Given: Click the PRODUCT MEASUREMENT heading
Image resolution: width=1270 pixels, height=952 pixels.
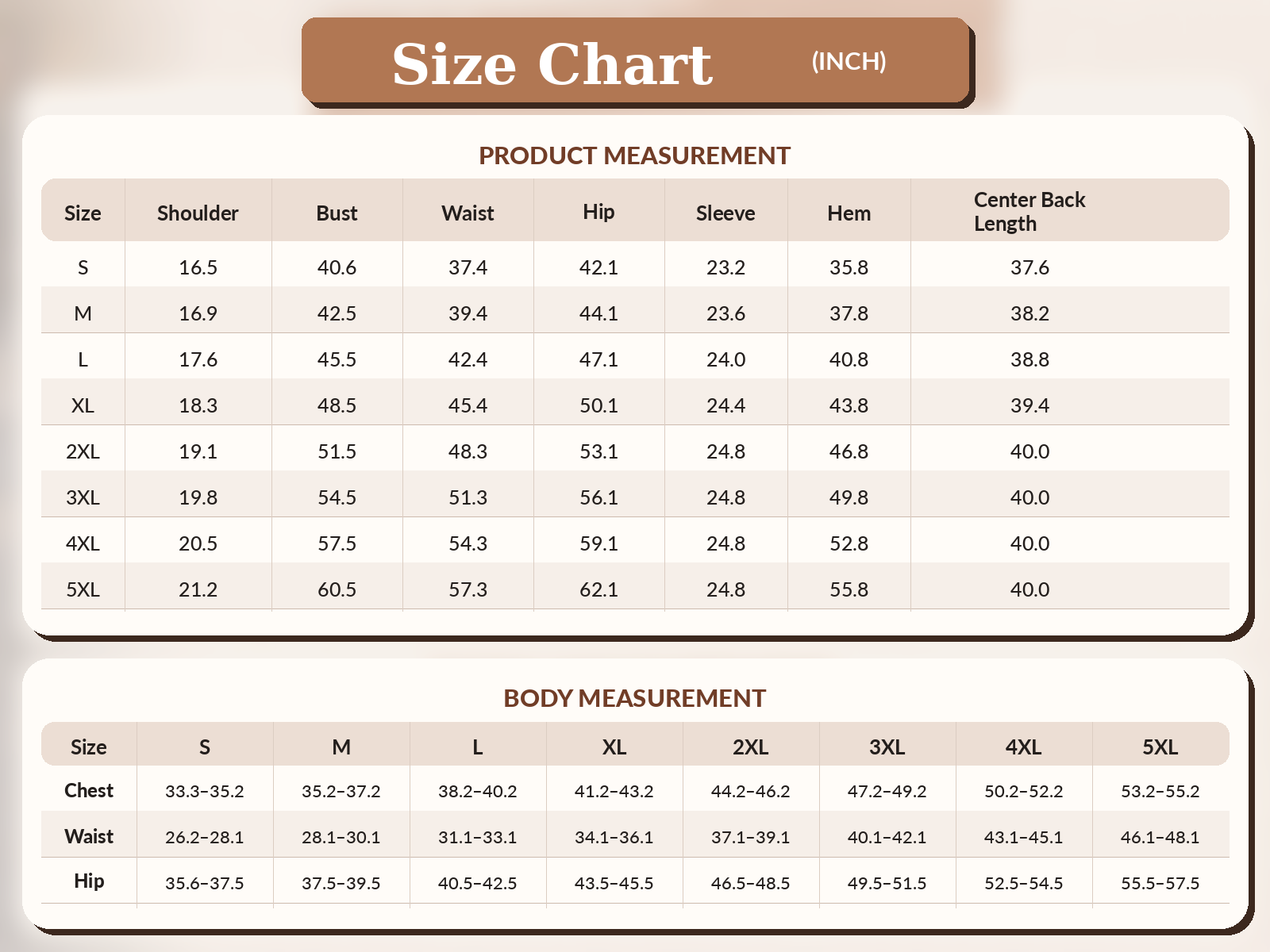Looking at the screenshot, I should coord(634,155).
